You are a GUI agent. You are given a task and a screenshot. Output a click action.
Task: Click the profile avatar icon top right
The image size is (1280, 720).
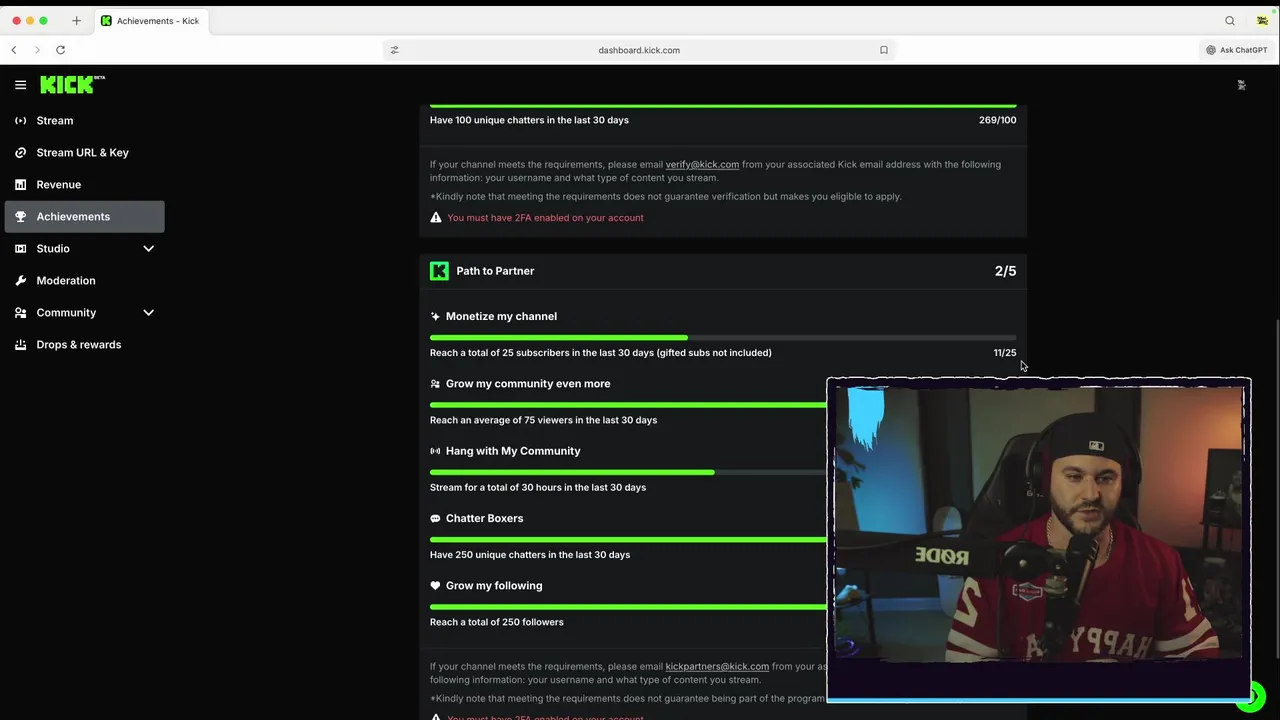click(1241, 85)
